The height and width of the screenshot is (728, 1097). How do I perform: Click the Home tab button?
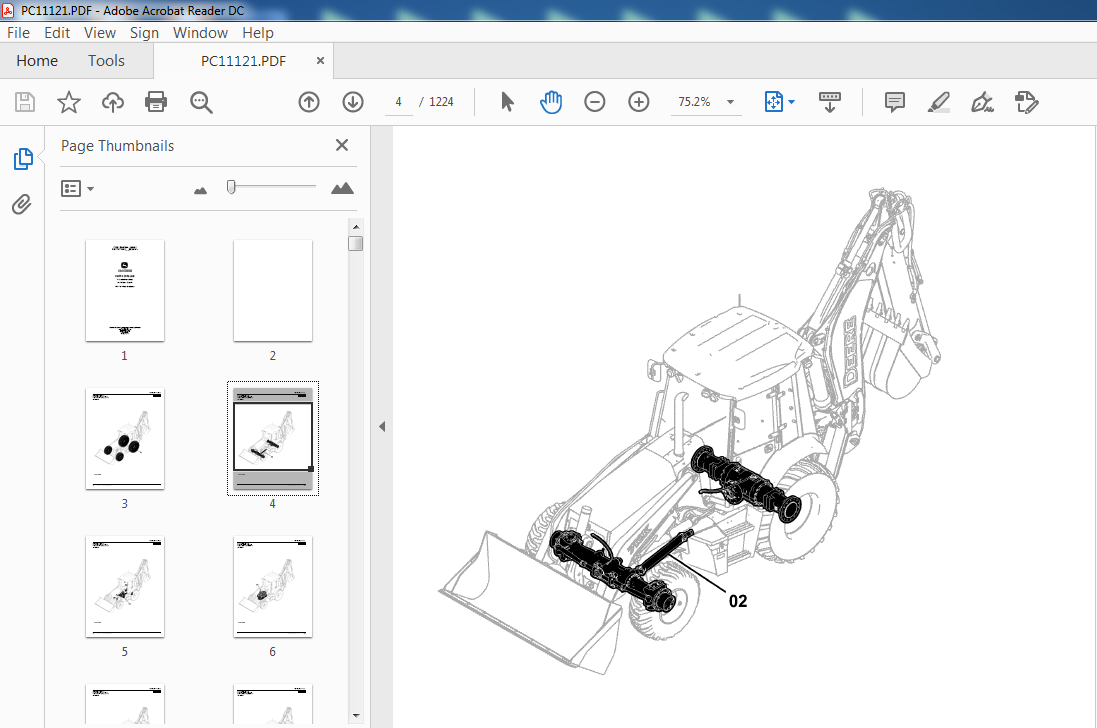tap(37, 61)
